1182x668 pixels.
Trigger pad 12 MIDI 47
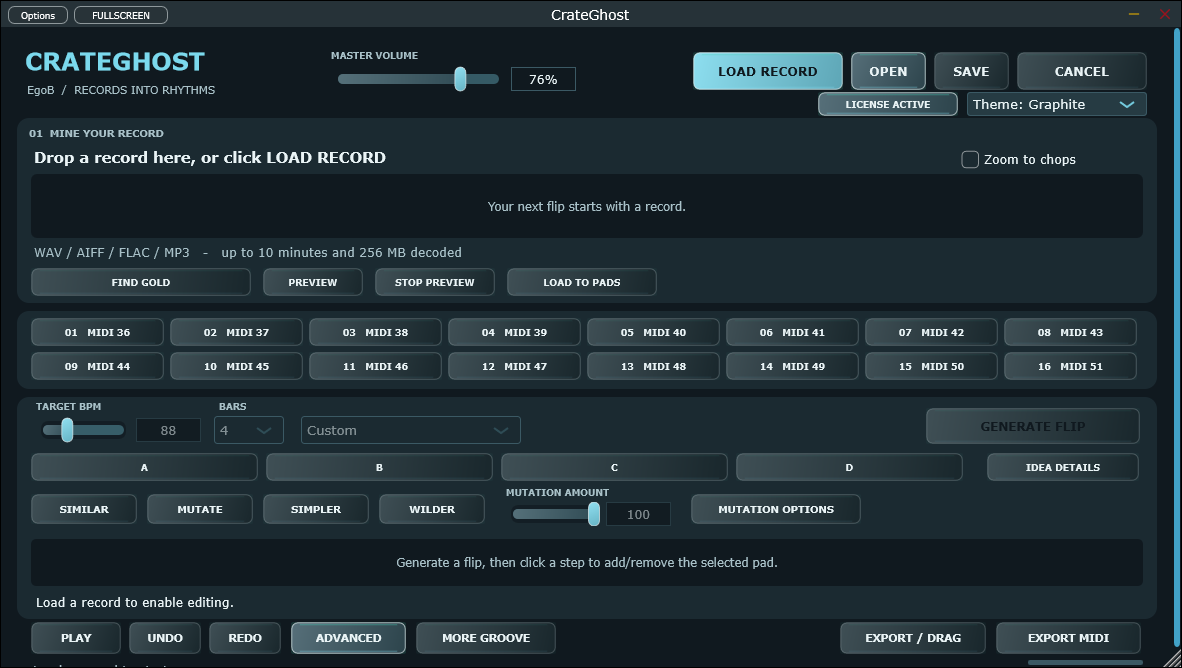(514, 366)
